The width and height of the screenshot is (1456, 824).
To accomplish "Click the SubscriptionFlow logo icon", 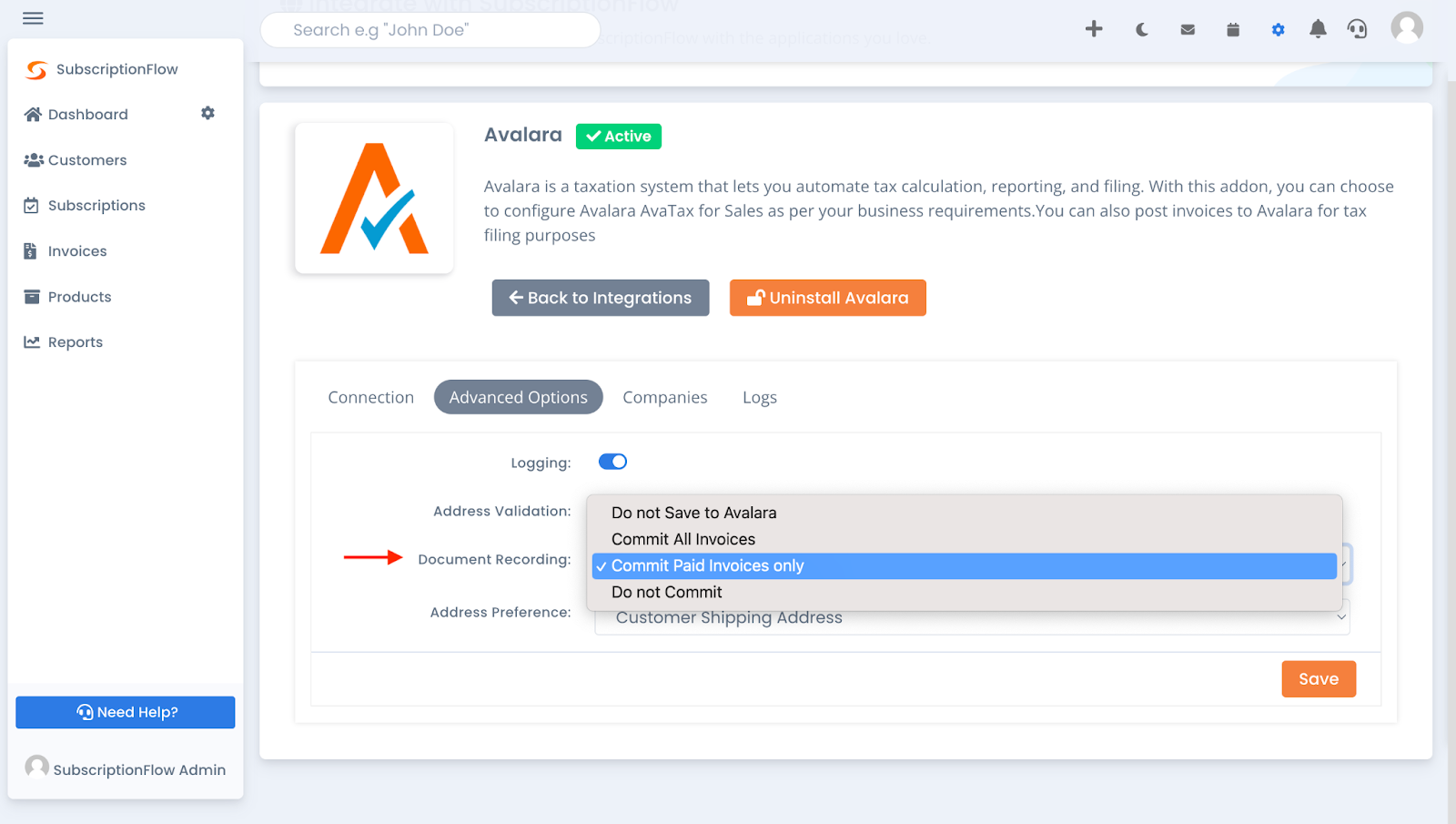I will pos(36,70).
